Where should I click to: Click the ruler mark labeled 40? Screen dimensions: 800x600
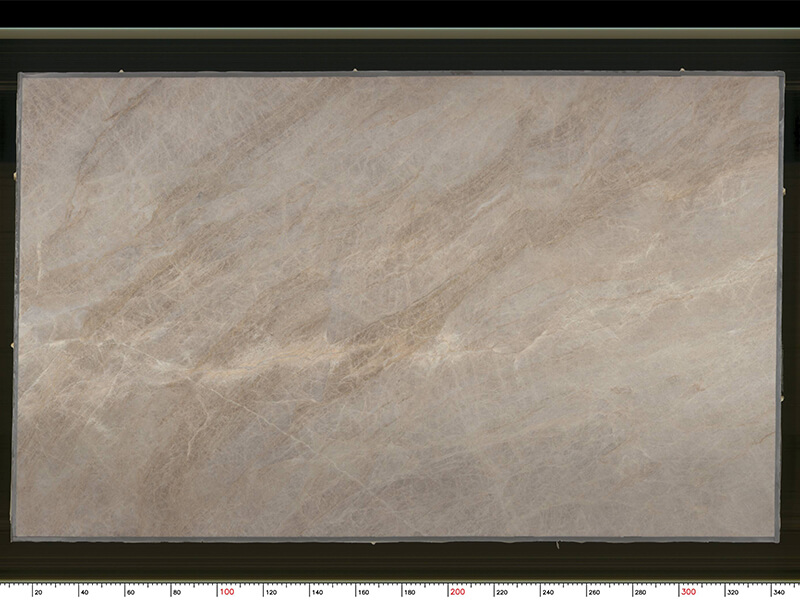84,592
